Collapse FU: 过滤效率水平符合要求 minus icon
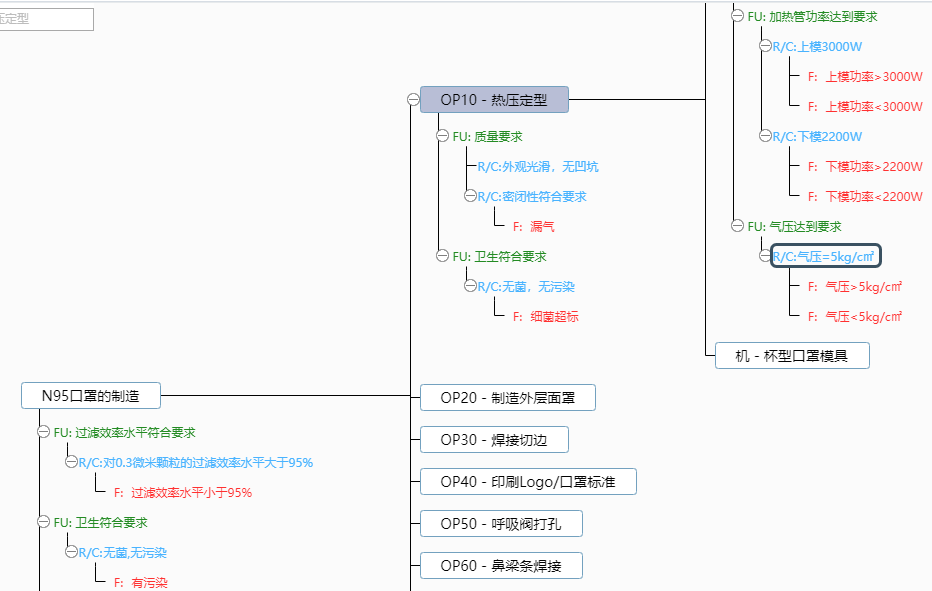 44,432
